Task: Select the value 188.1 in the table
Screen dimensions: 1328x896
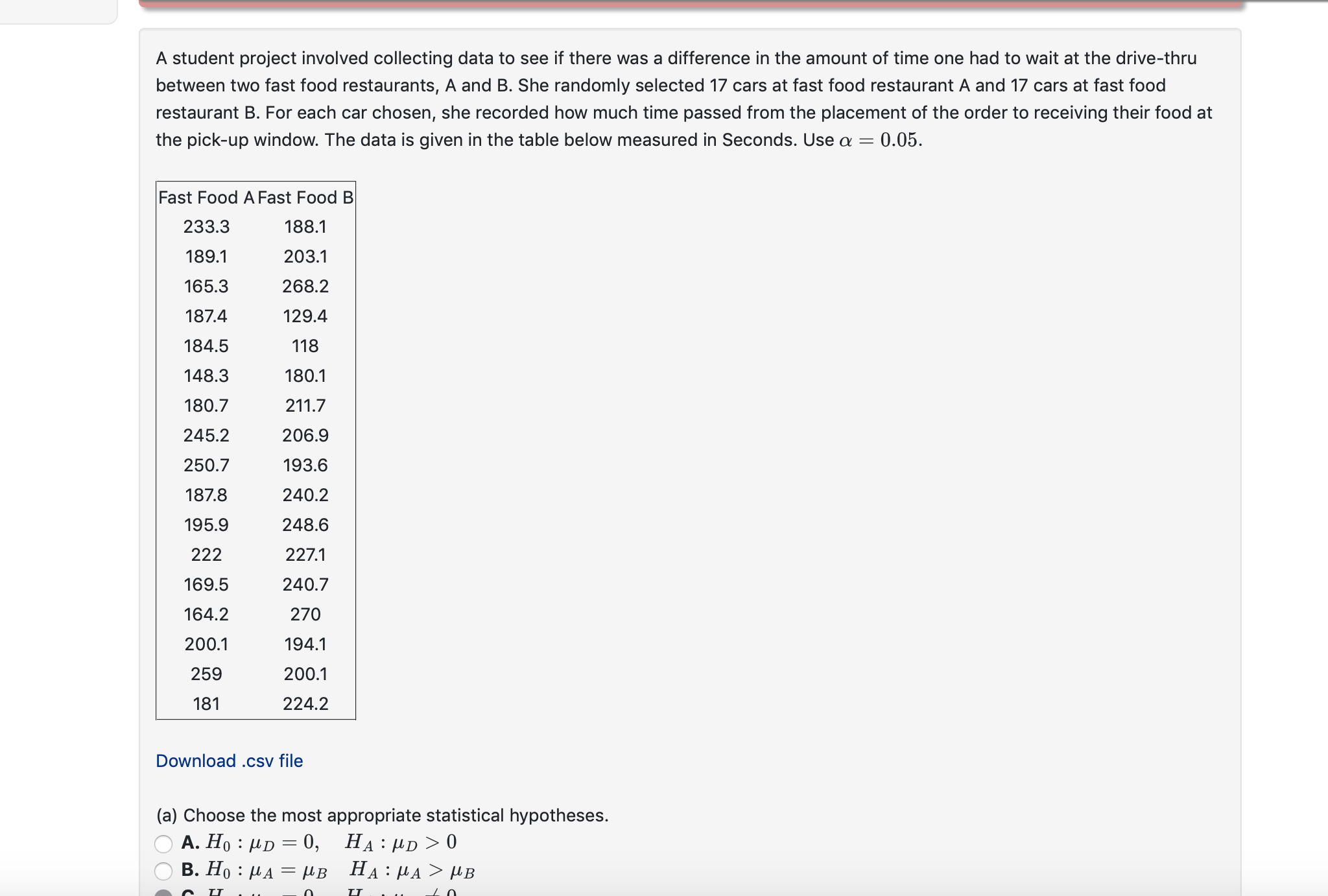Action: tap(305, 226)
